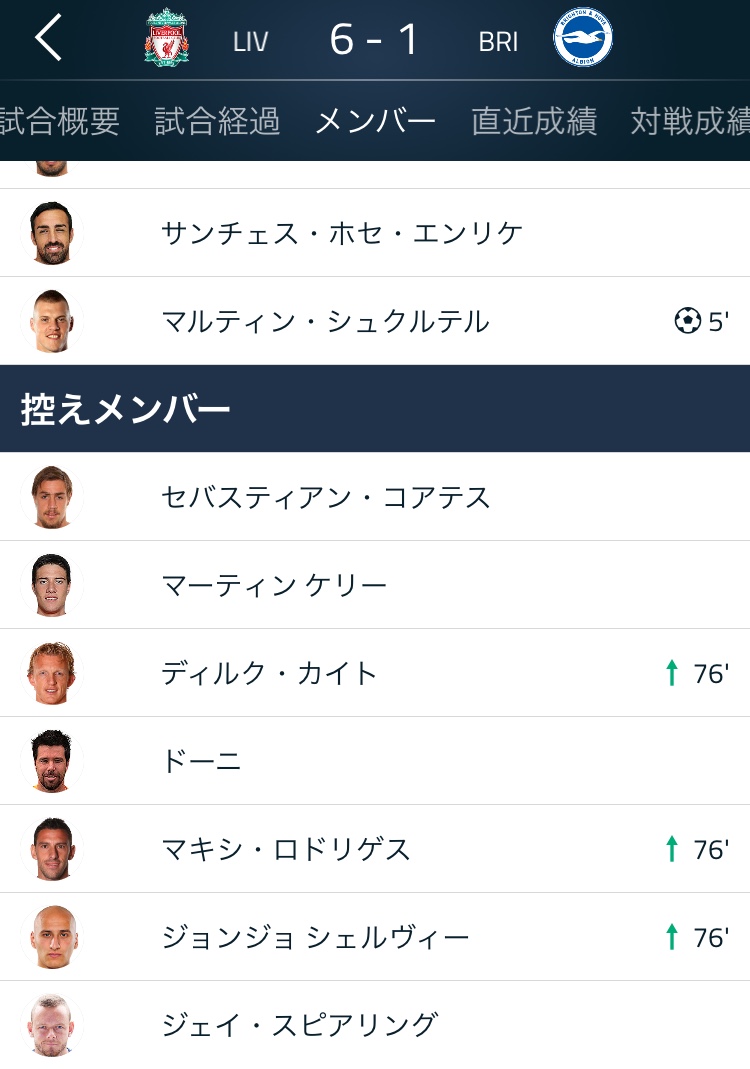Screen dimensions: 750x1069
Task: Tap the Liverpool club crest
Action: 166,39
